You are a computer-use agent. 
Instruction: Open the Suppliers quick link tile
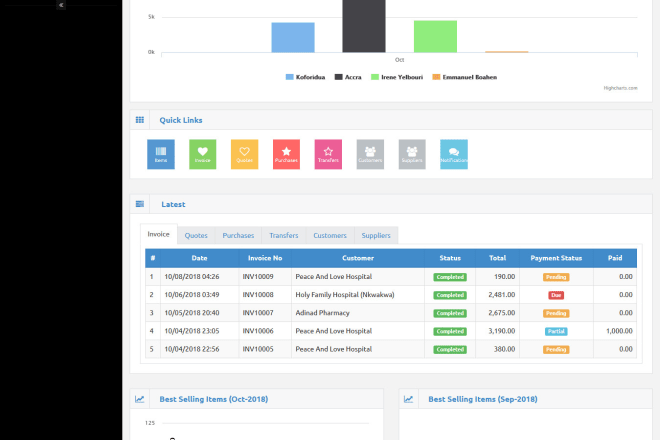tap(412, 154)
